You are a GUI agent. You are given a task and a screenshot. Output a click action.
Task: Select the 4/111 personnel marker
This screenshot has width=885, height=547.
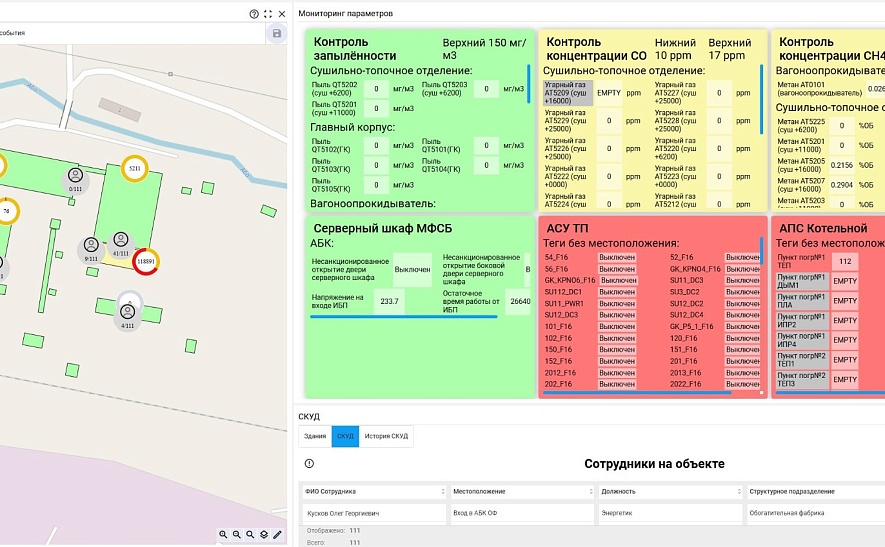128,316
